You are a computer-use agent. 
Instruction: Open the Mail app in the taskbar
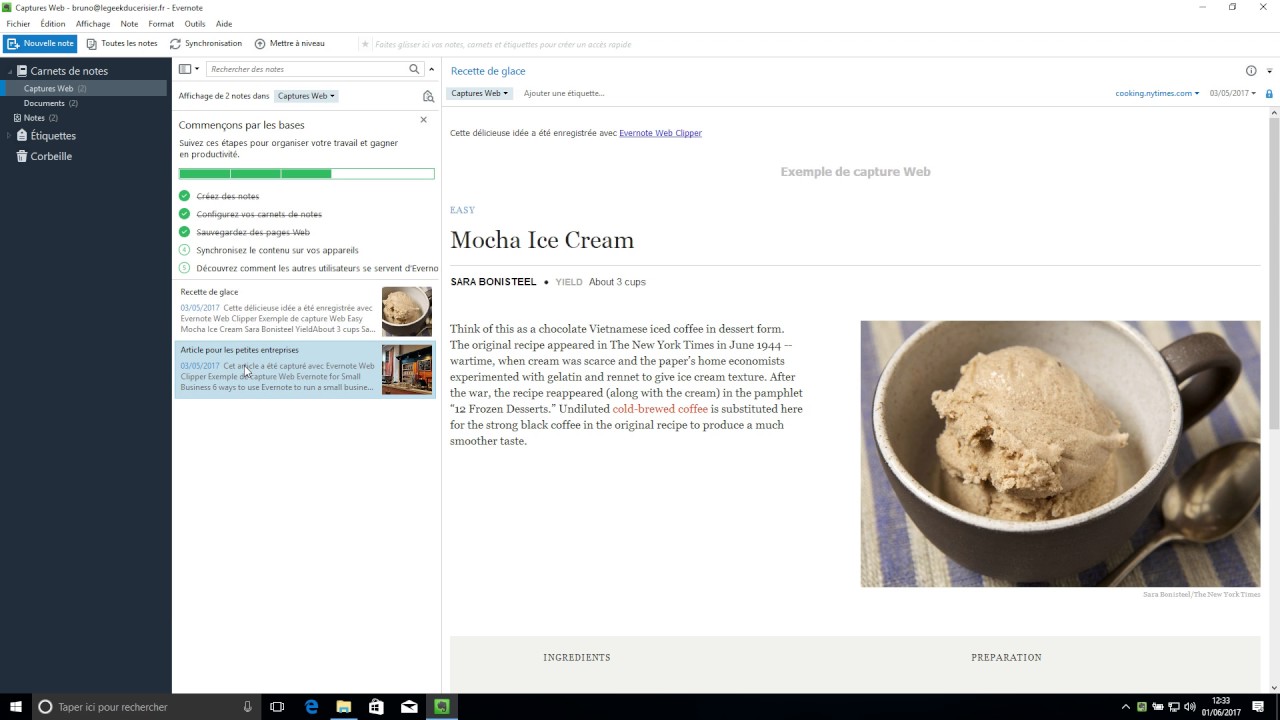[409, 707]
